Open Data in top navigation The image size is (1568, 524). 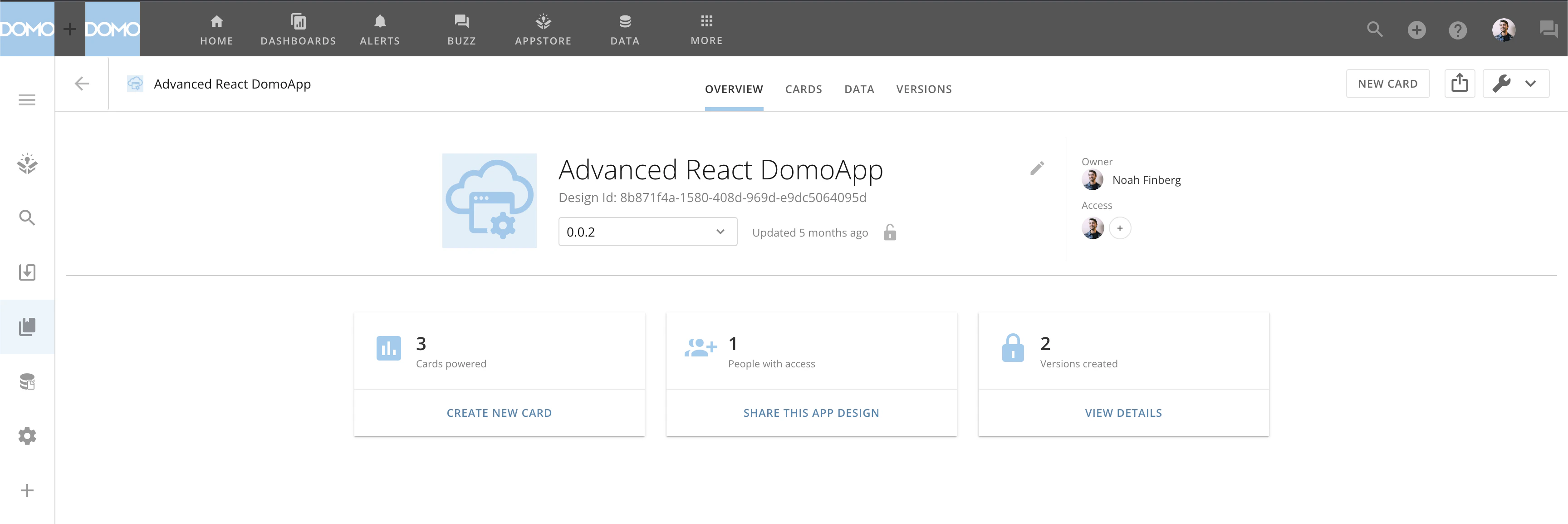pos(624,30)
